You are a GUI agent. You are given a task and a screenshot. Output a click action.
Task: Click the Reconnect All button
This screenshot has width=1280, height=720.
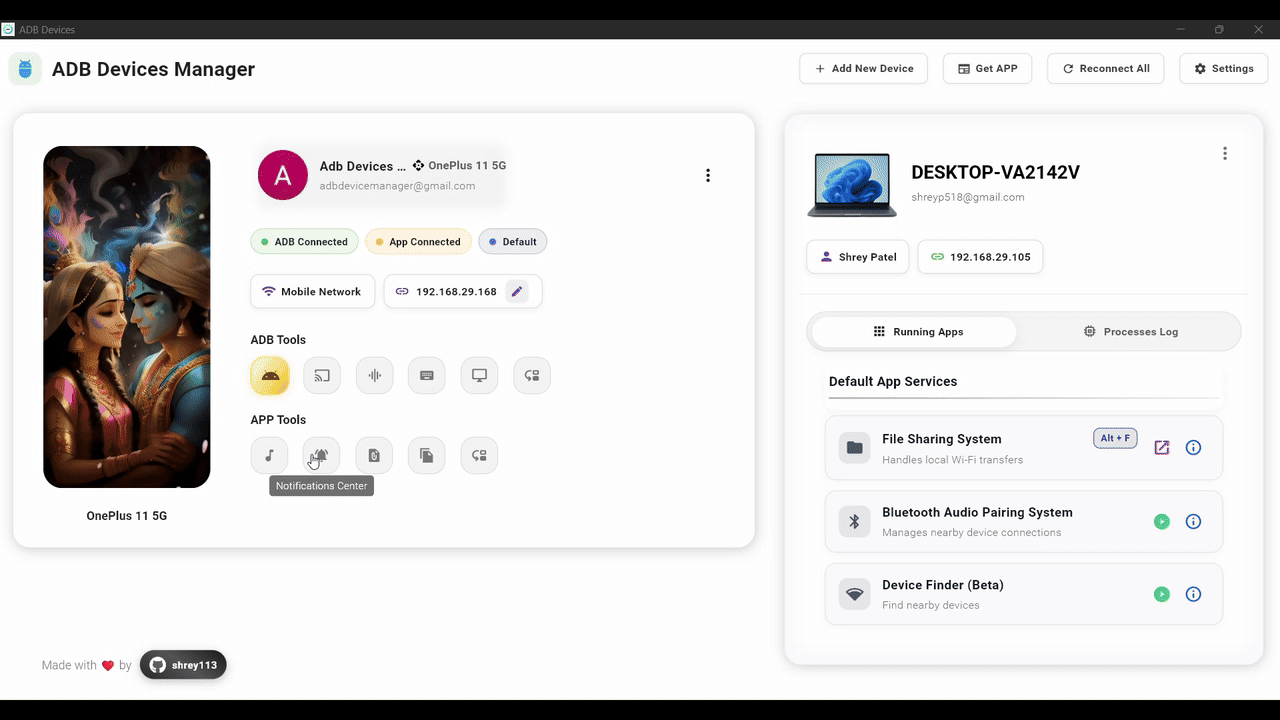(x=1105, y=68)
